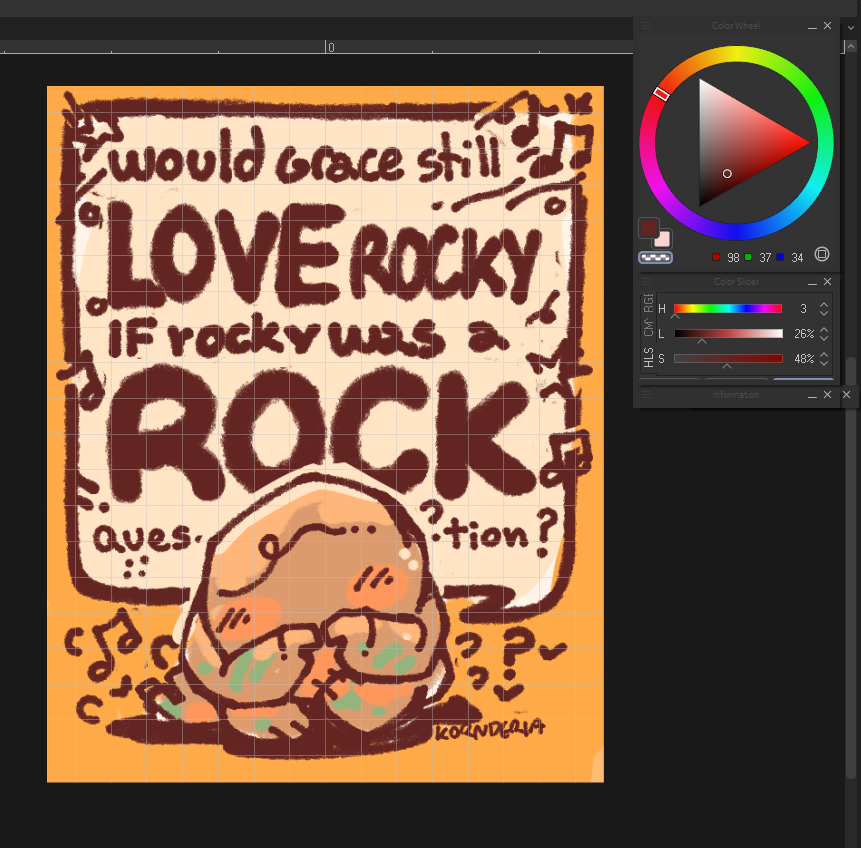The image size is (861, 848).
Task: Open the Information panel menu icon
Action: point(646,395)
